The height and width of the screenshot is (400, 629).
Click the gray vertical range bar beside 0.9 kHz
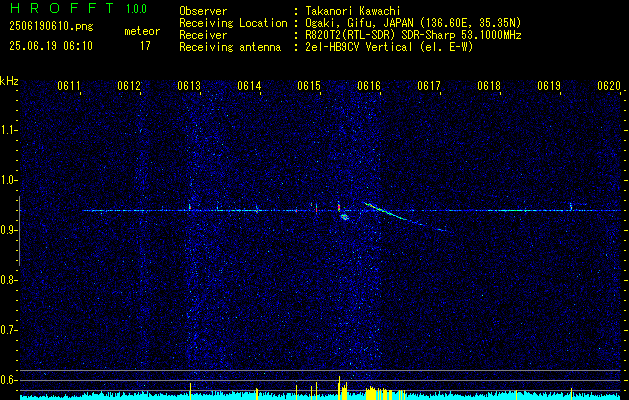[19, 231]
